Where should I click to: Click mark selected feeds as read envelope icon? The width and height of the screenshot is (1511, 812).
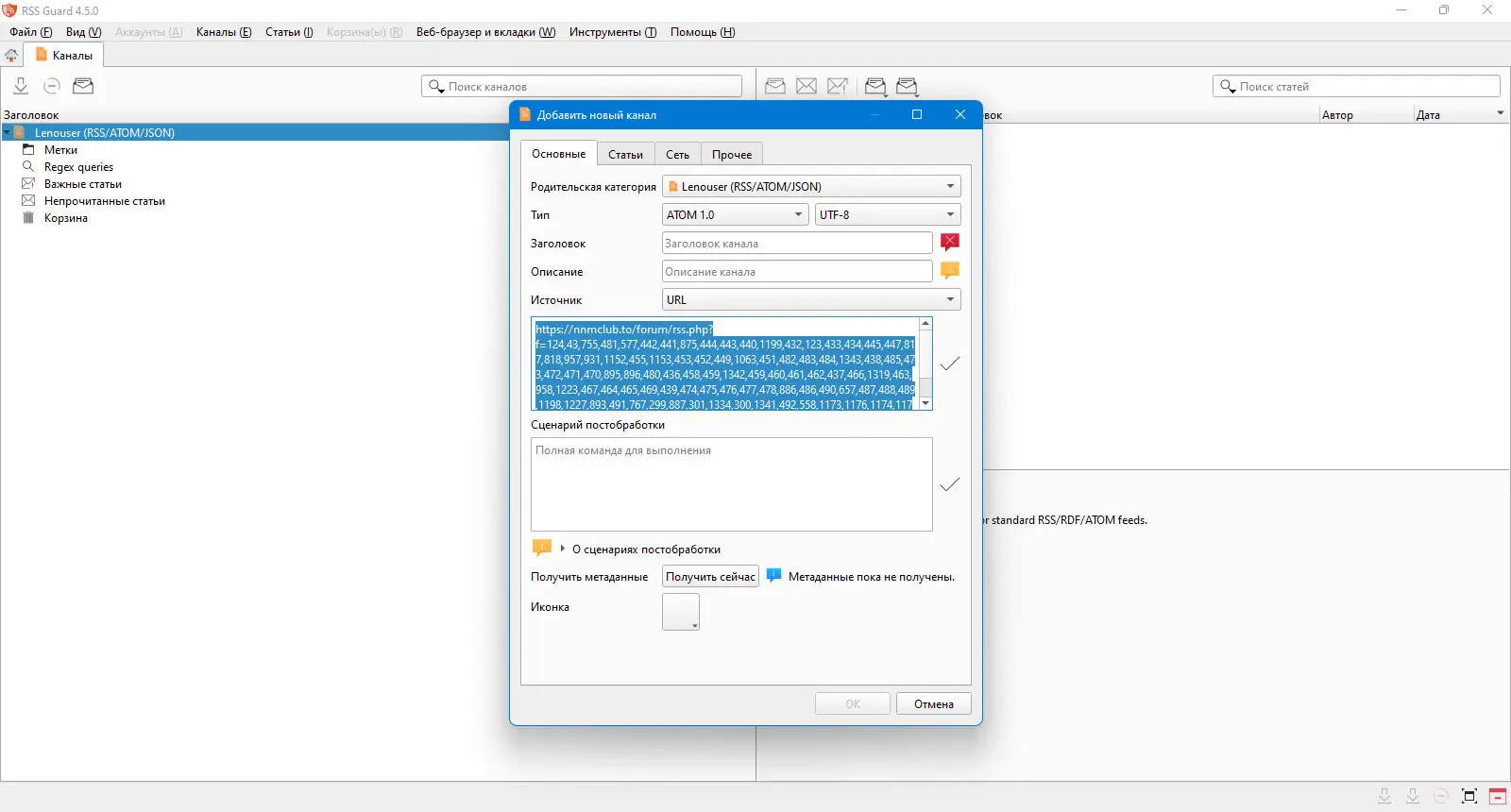tap(83, 86)
